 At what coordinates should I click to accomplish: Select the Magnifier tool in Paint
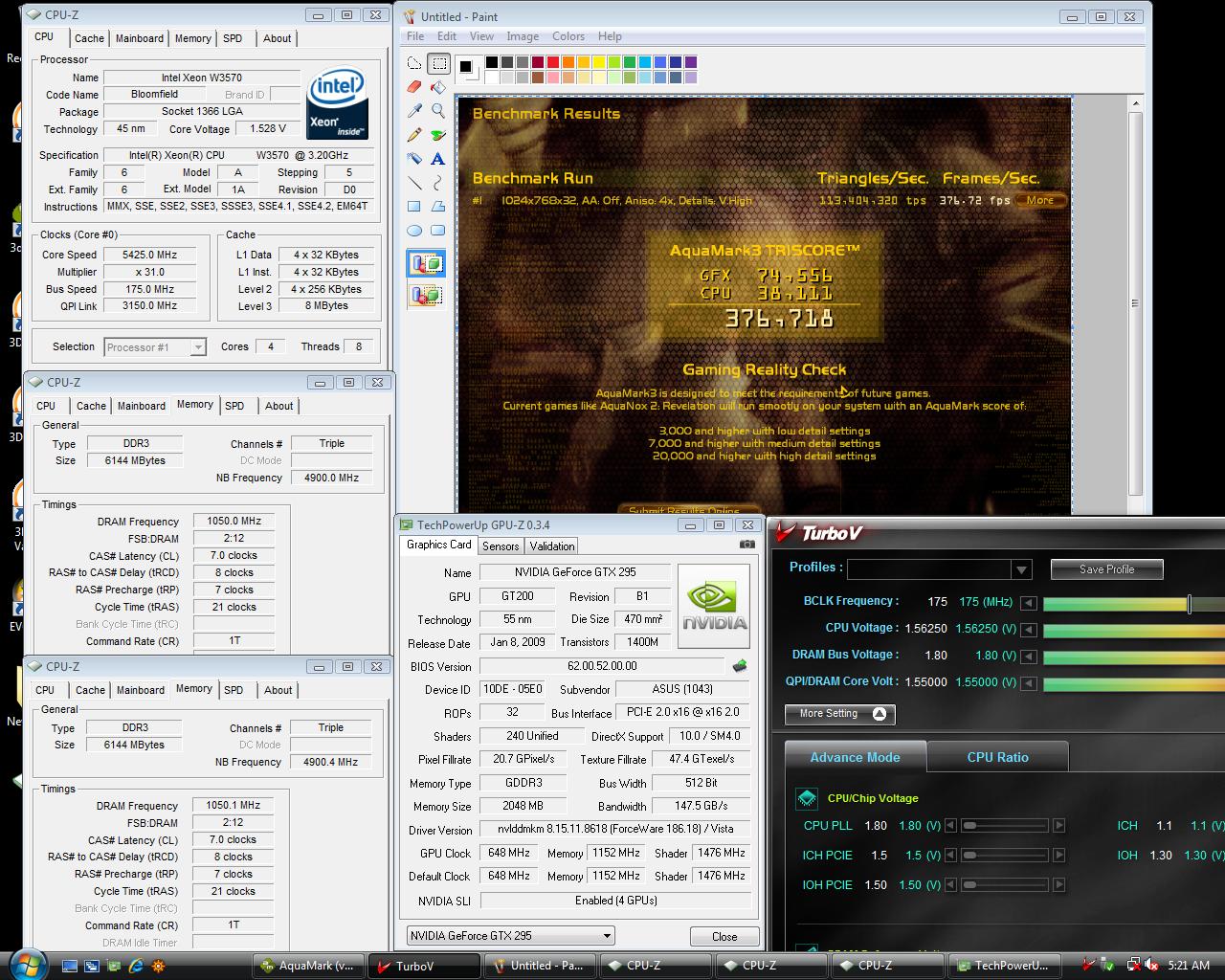click(438, 111)
